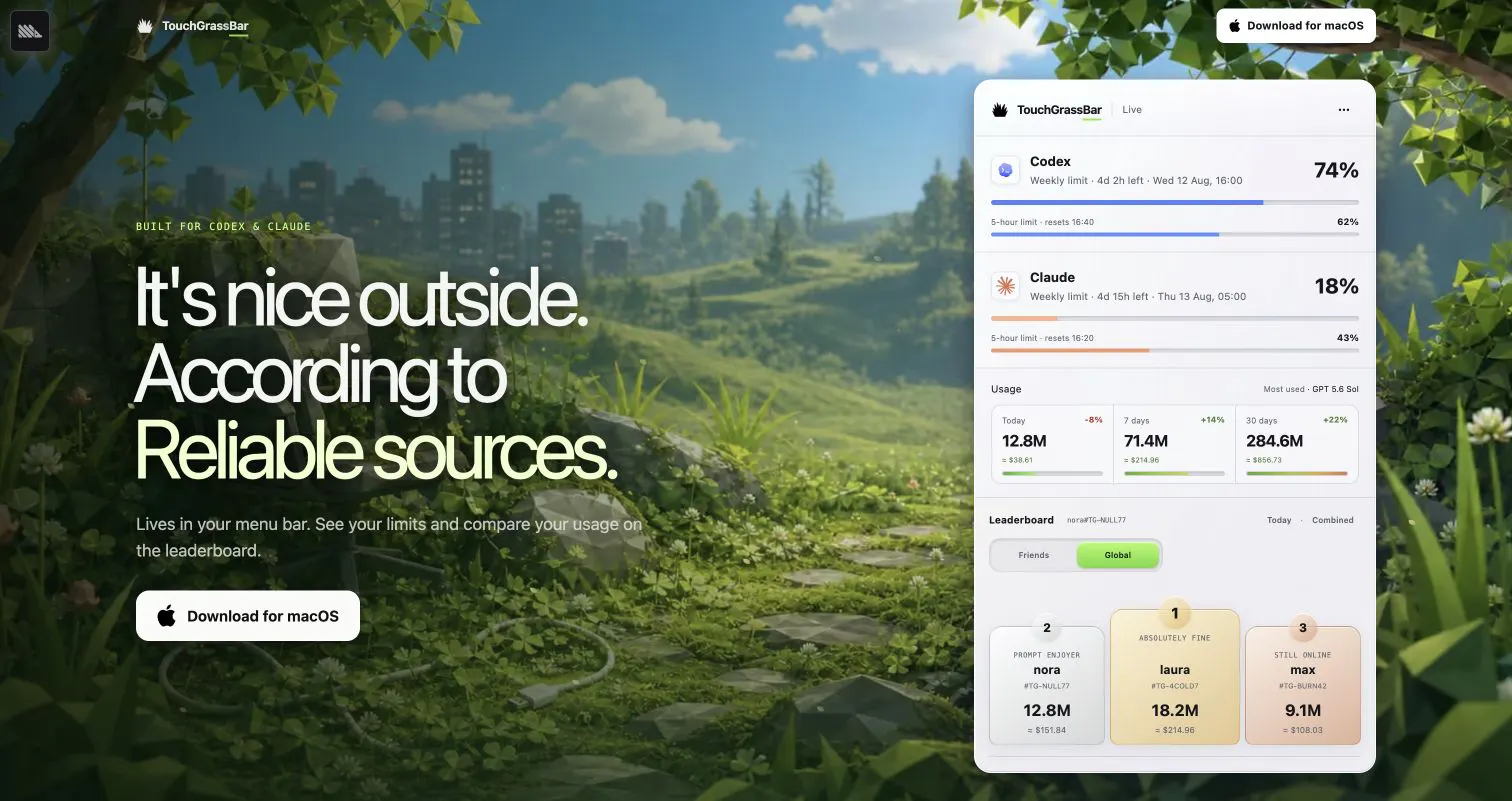
Task: Click the +22% change for 30 days
Action: (x=1335, y=420)
